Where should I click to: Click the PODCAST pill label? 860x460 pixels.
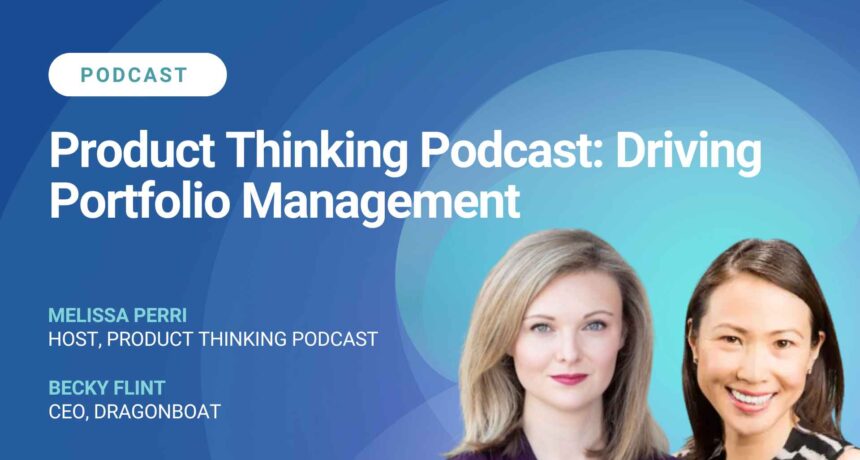(x=137, y=75)
